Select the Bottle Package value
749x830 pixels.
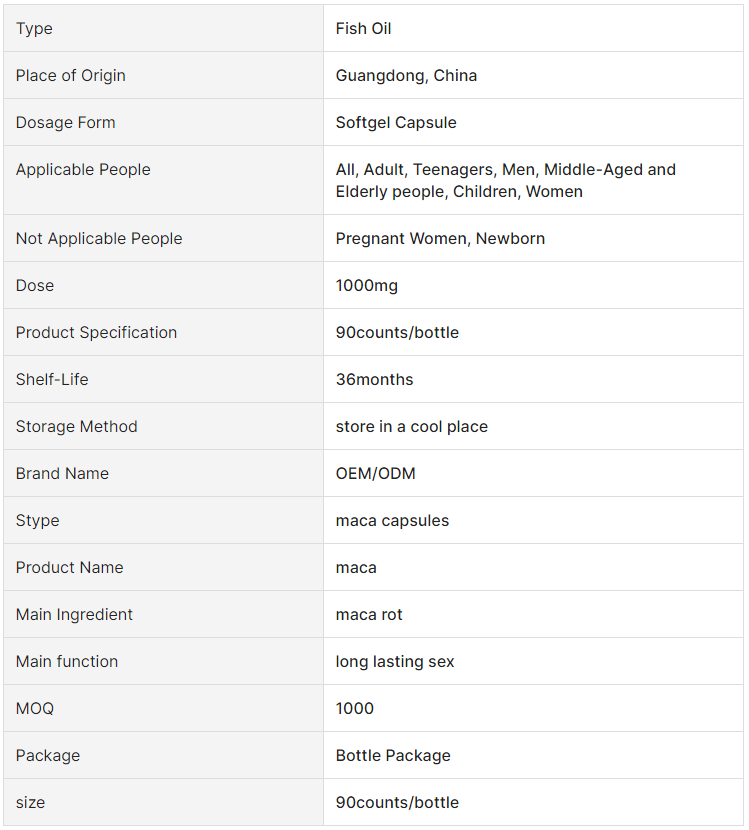pos(393,756)
